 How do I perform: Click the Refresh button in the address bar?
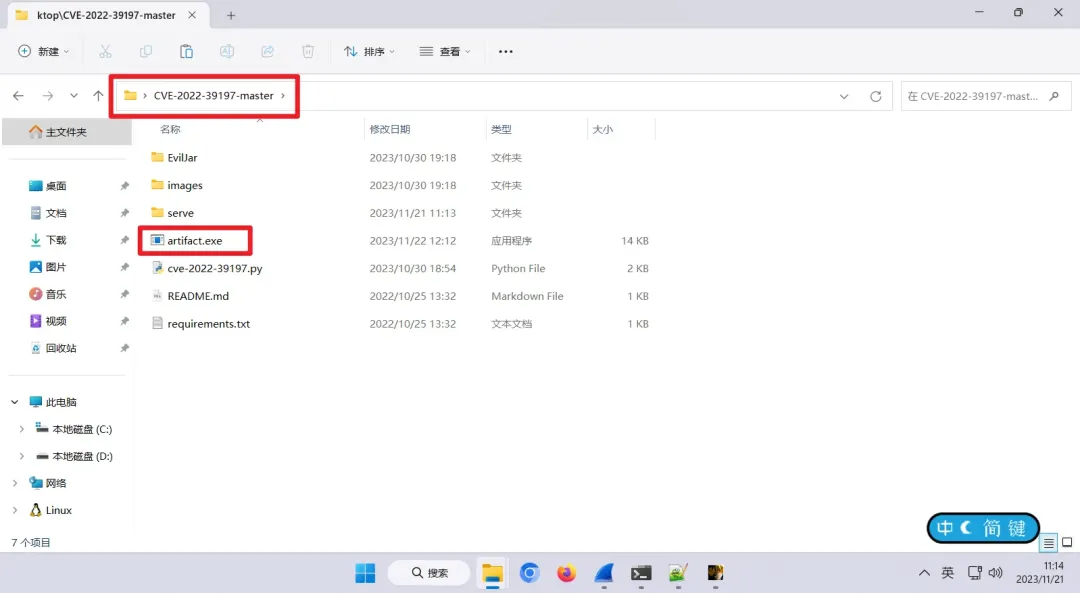click(x=875, y=95)
